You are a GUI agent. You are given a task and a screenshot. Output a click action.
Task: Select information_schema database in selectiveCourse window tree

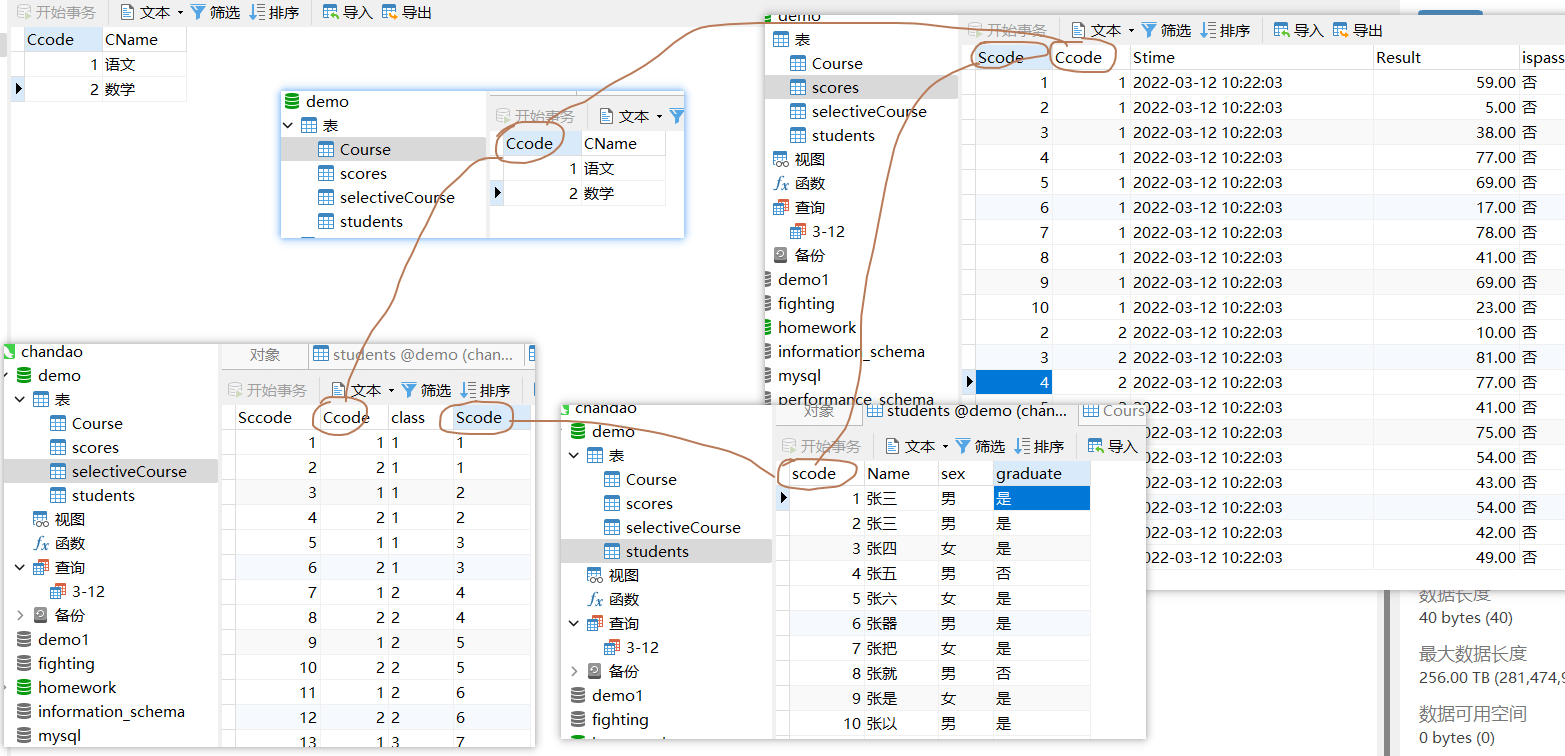pos(100,712)
